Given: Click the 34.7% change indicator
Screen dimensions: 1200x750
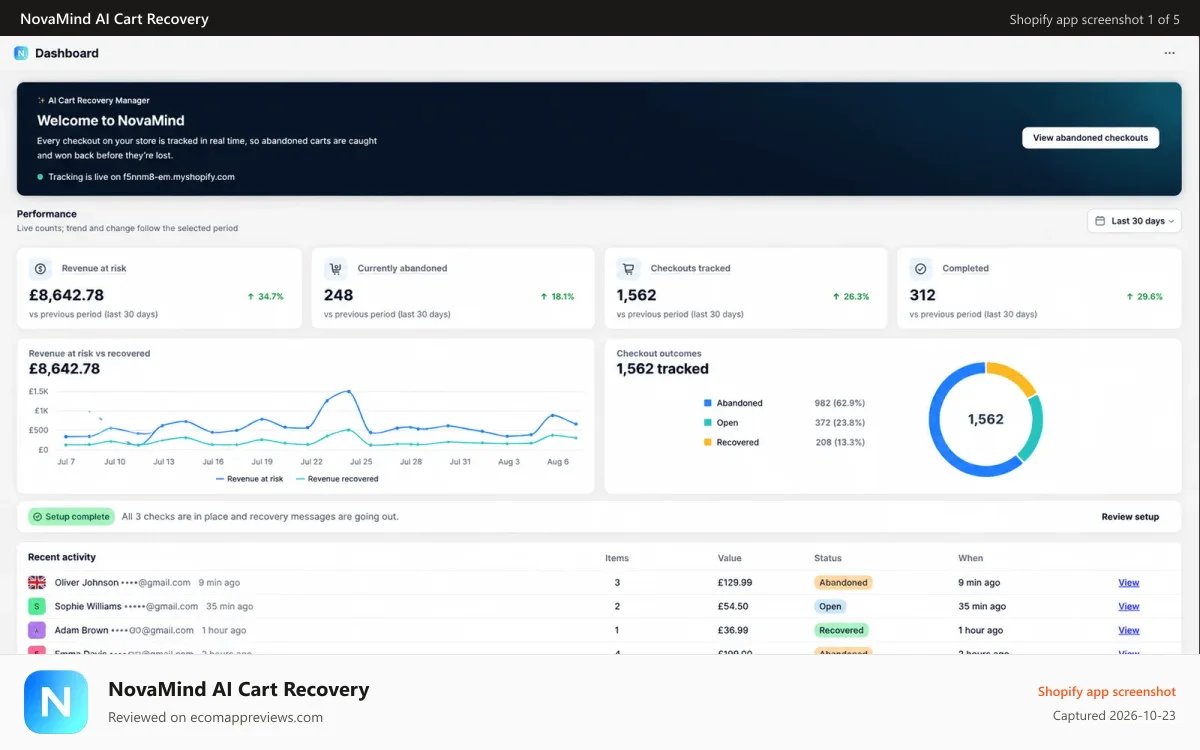Looking at the screenshot, I should click(265, 296).
